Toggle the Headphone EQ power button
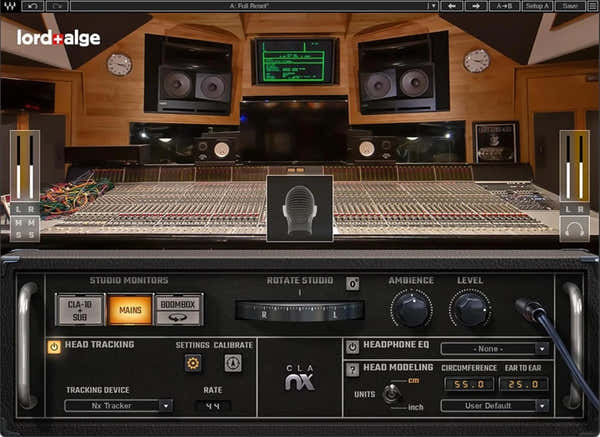This screenshot has height=437, width=600. coord(352,347)
